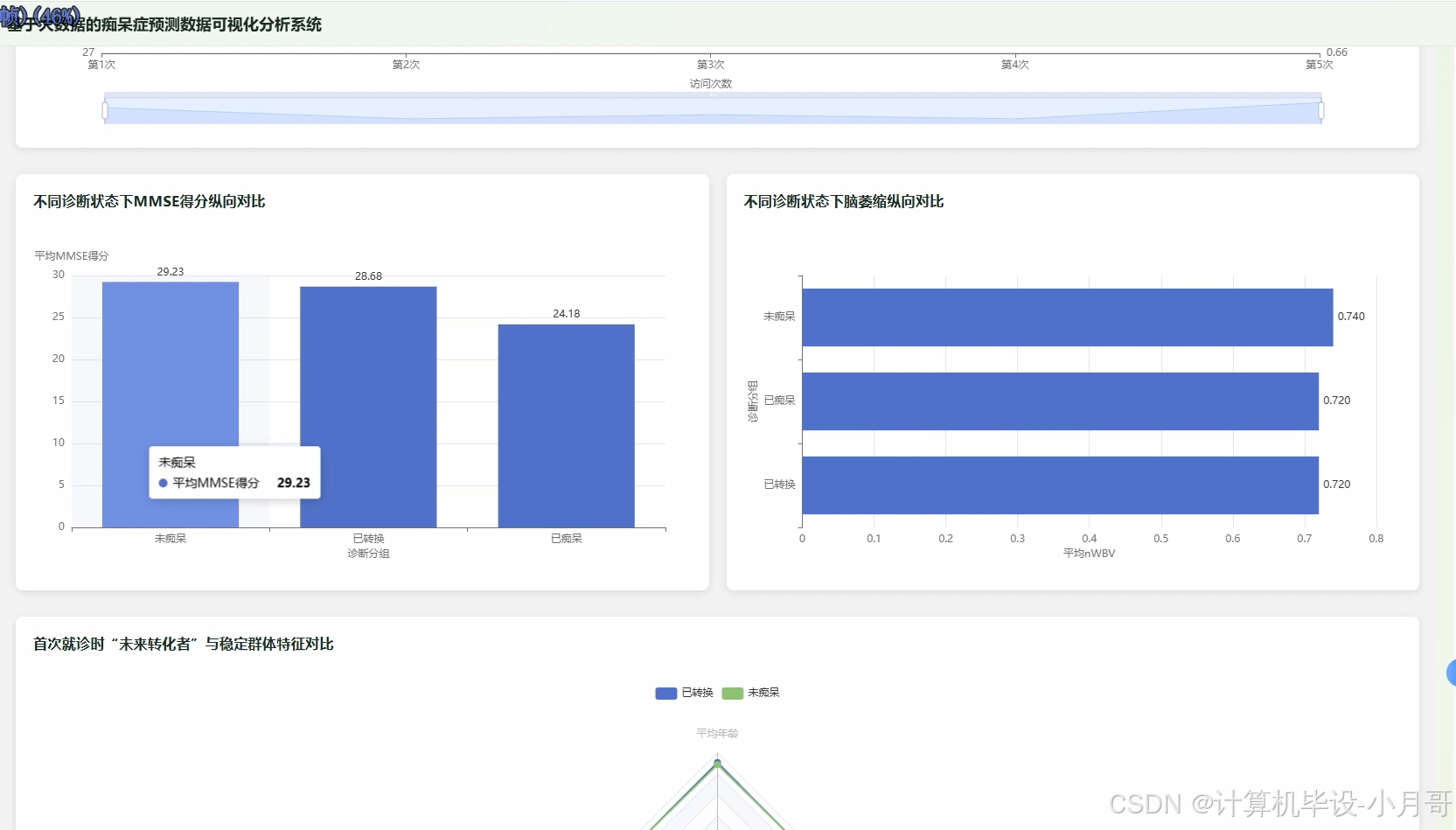The width and height of the screenshot is (1456, 830).
Task: Click the 已痴呆 horizontal bar in the nWBV chart
Action: point(1060,401)
